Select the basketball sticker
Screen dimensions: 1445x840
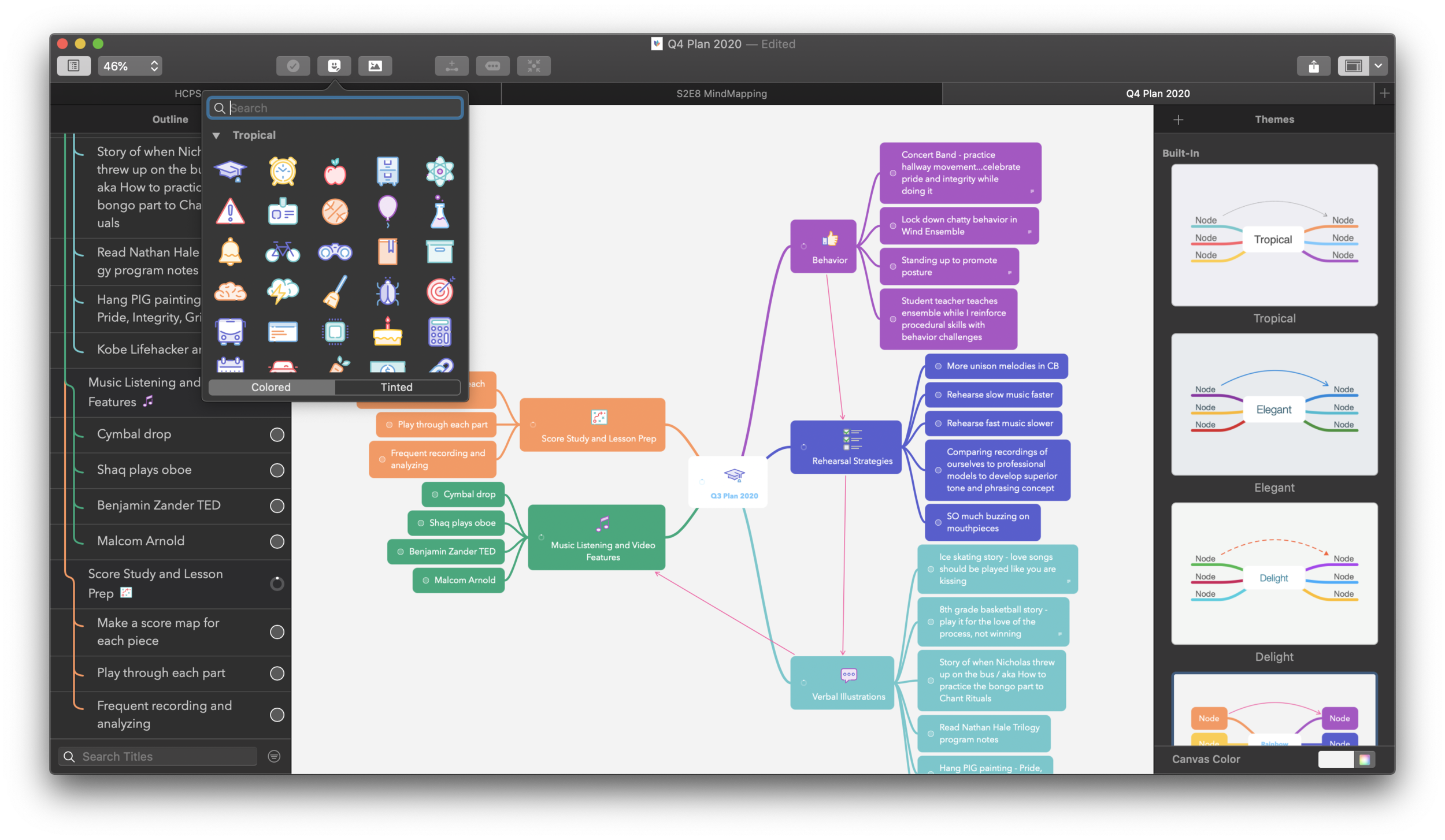coord(335,211)
